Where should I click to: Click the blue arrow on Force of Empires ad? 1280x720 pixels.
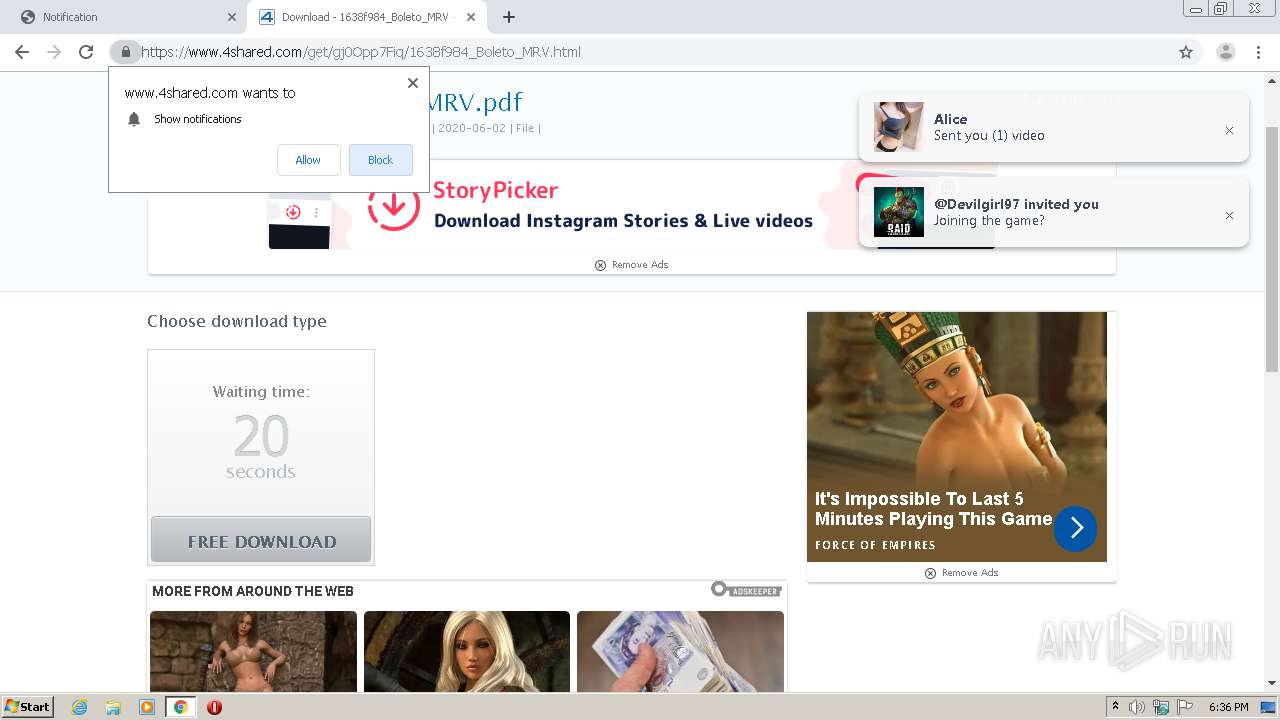point(1075,529)
